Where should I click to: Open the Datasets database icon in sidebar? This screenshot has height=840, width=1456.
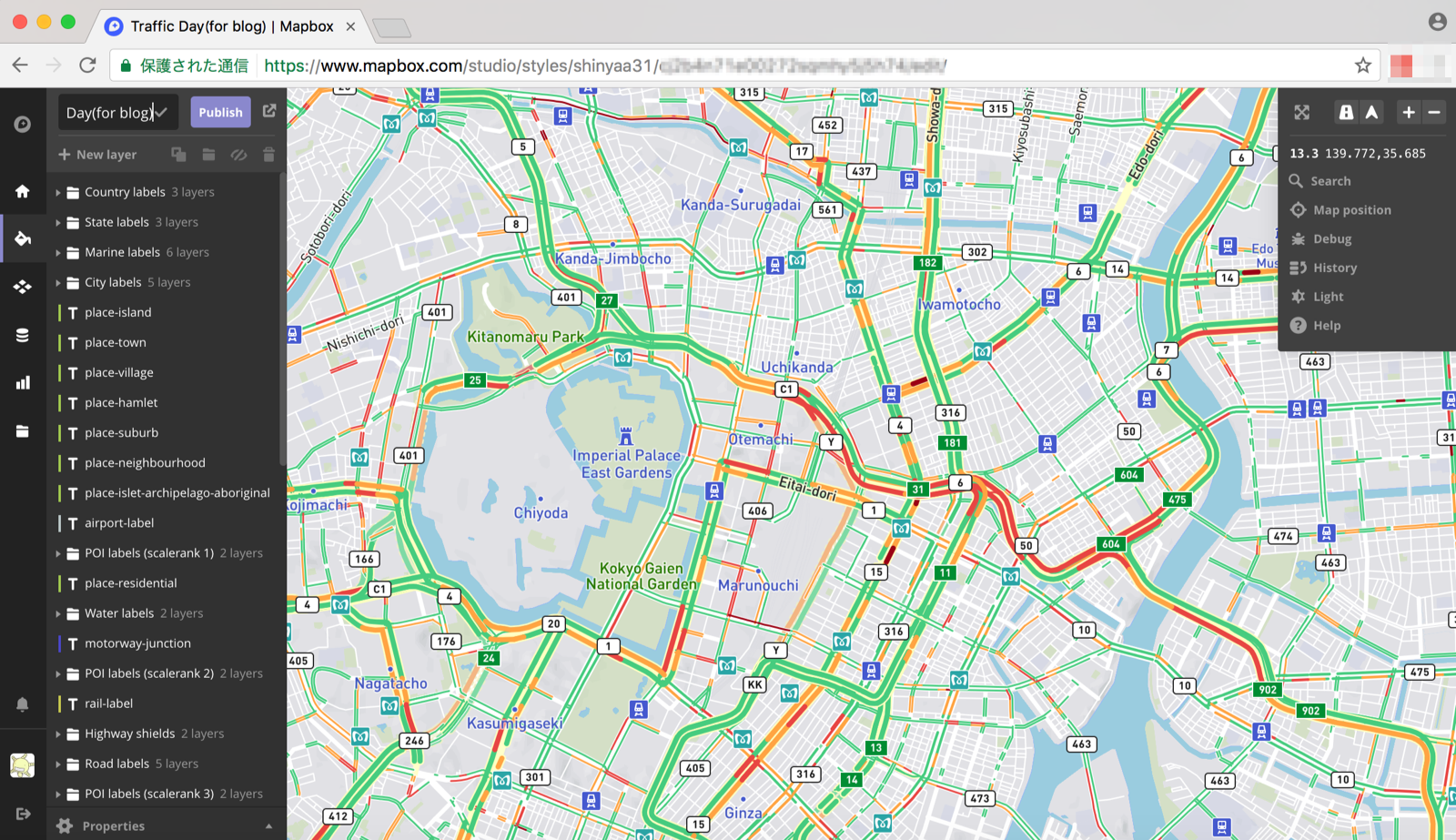pyautogui.click(x=23, y=335)
